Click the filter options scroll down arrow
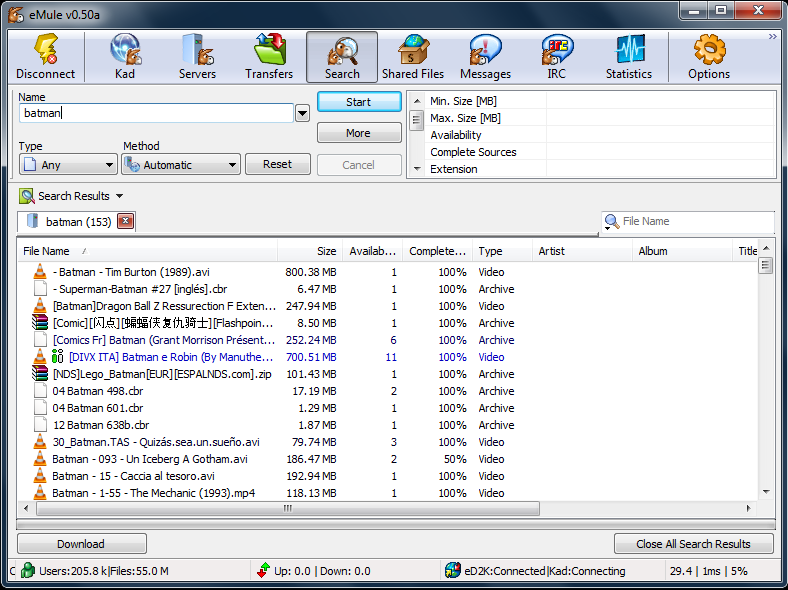Image resolution: width=788 pixels, height=590 pixels. 417,169
